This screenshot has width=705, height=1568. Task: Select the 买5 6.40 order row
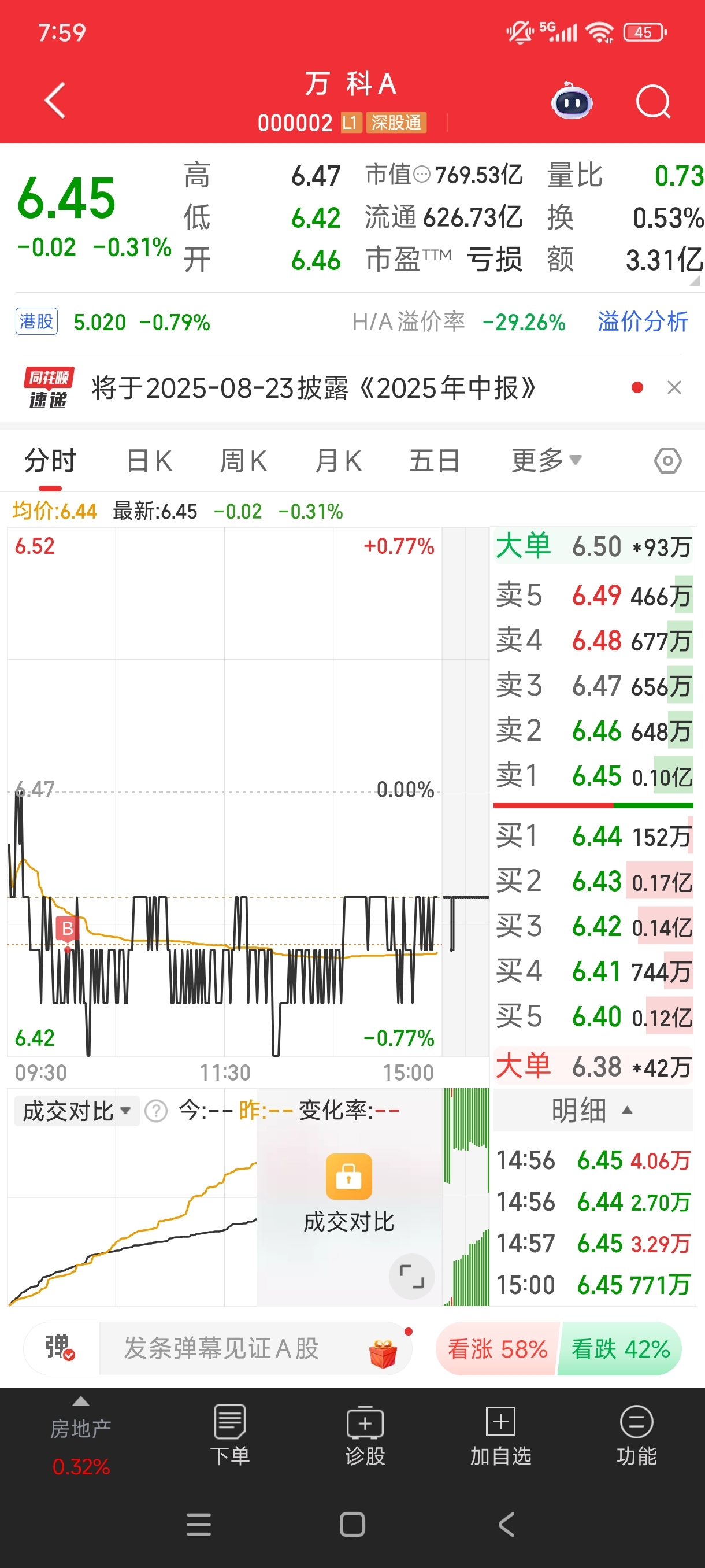(x=593, y=1016)
